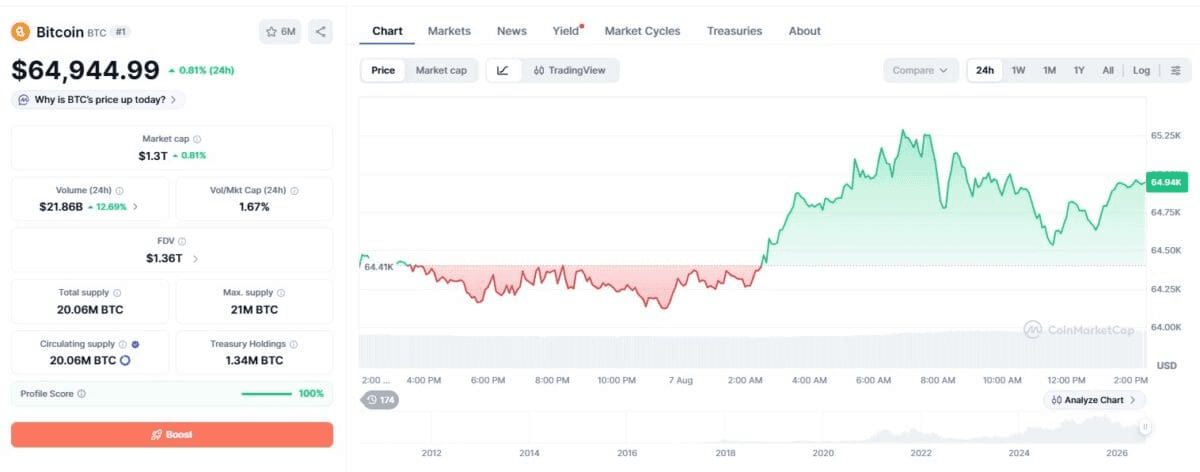Click the Total supply info icon

point(117,293)
